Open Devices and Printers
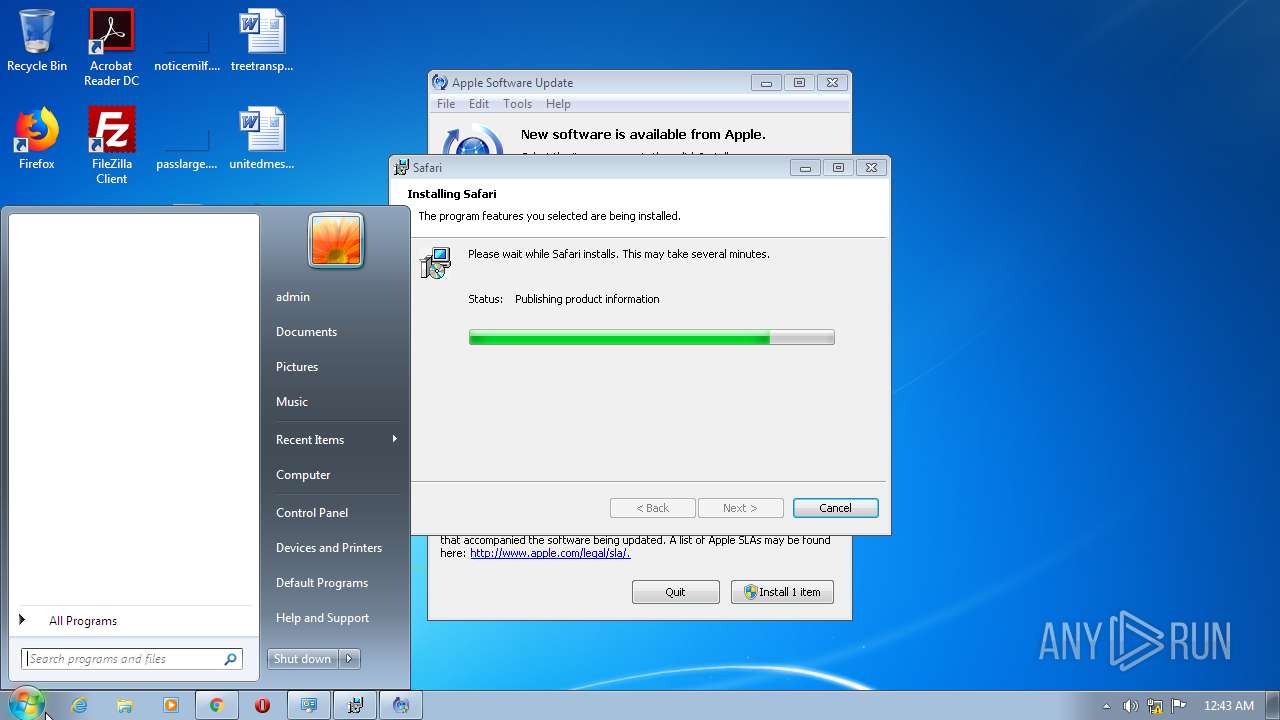 (329, 548)
